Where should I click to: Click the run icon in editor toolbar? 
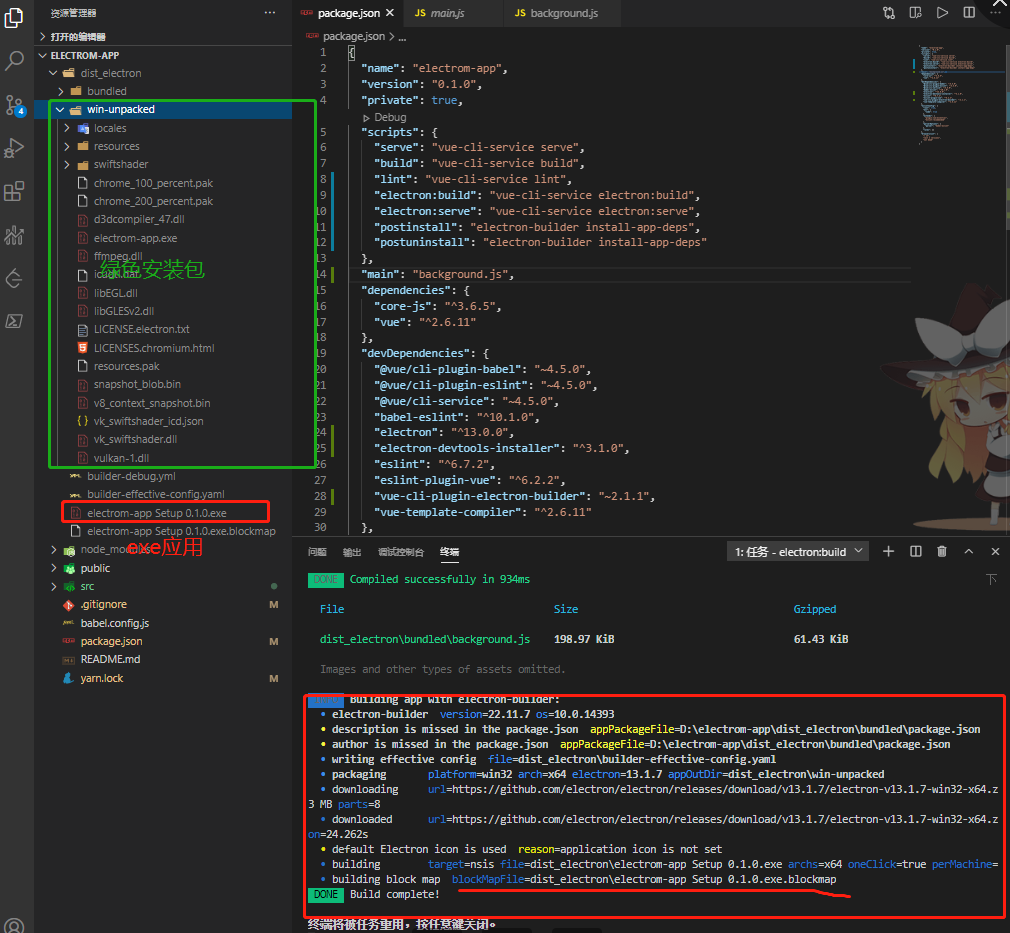pyautogui.click(x=942, y=13)
